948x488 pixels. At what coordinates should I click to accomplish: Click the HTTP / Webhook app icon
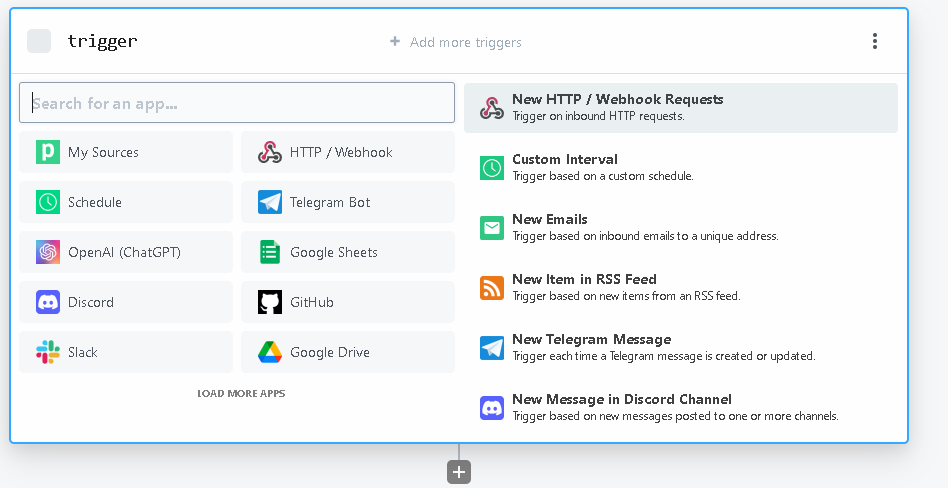[270, 152]
